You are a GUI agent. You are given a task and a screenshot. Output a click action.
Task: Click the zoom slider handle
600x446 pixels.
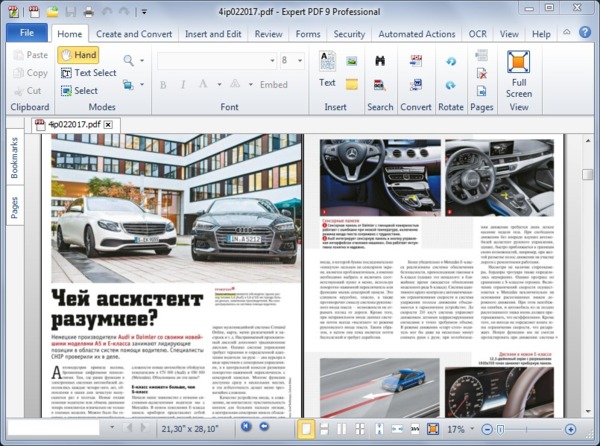(x=500, y=430)
